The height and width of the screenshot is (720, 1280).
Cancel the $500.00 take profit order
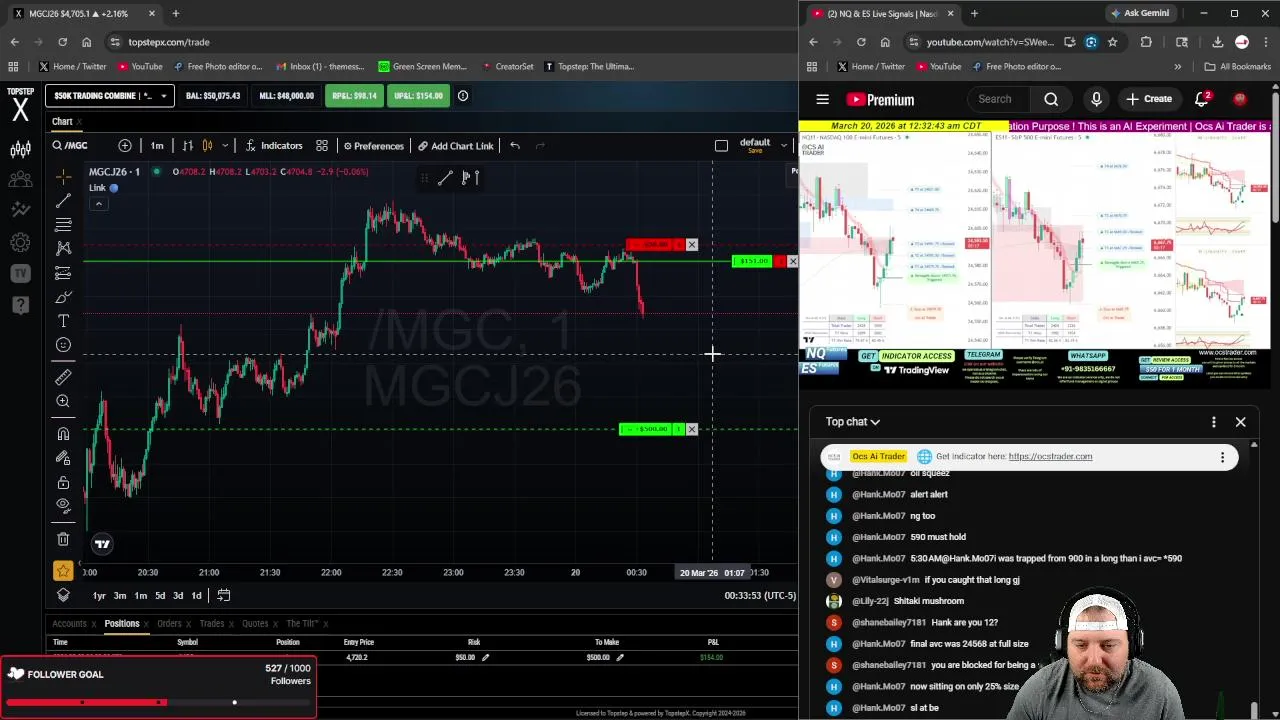tap(691, 429)
